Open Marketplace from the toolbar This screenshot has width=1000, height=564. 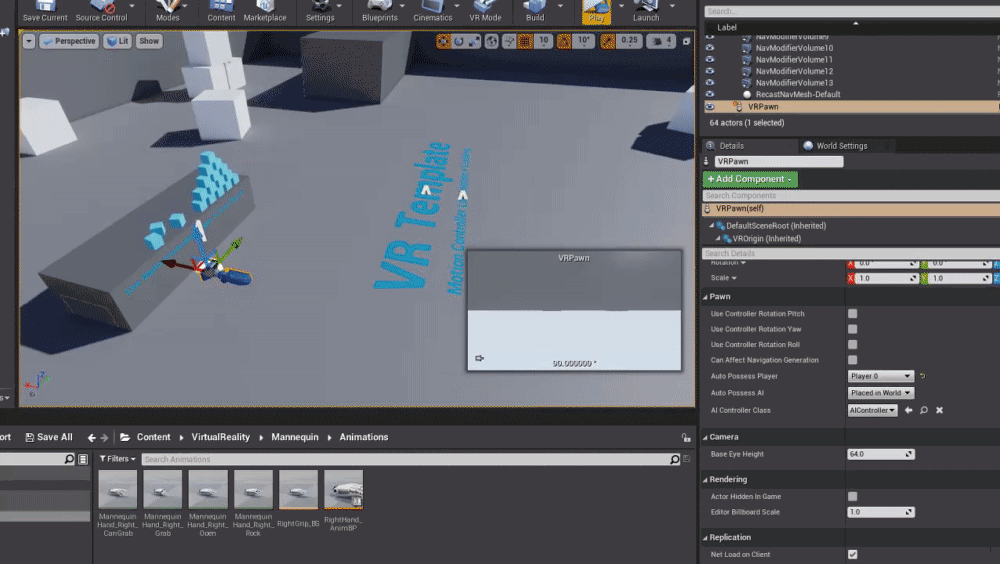coord(265,11)
